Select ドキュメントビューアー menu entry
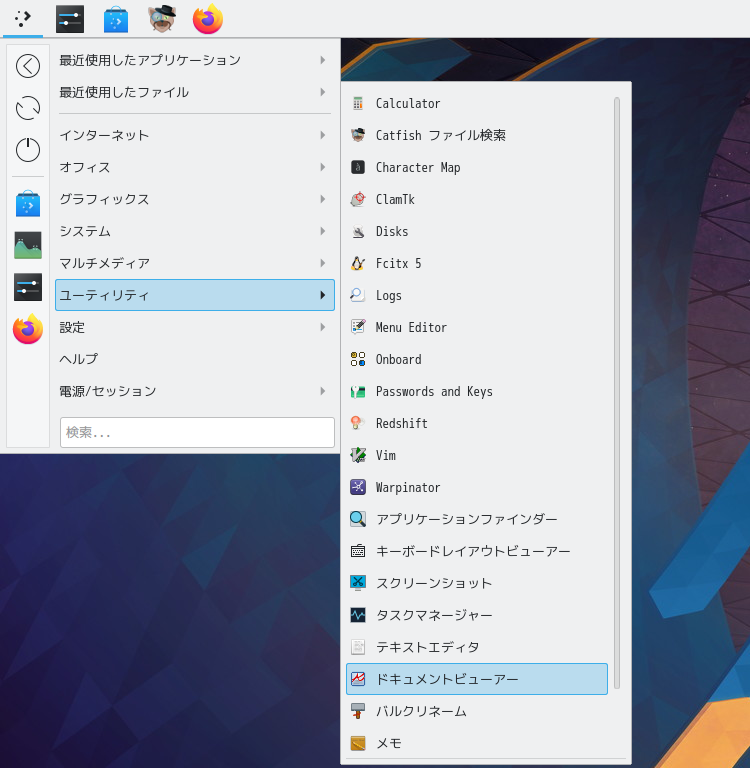 click(x=477, y=679)
